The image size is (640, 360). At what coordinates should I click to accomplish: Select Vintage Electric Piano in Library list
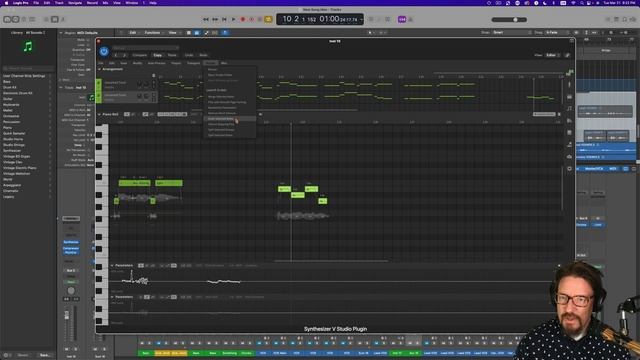[20, 168]
